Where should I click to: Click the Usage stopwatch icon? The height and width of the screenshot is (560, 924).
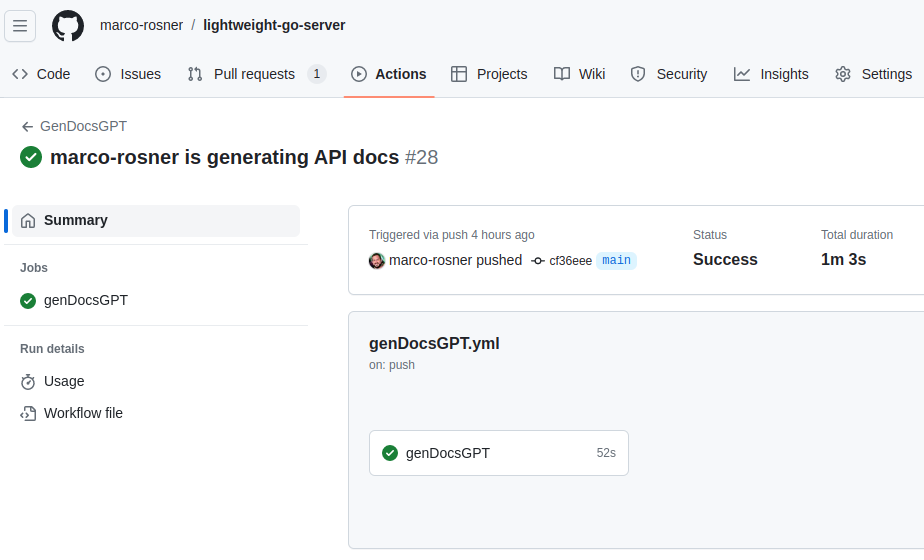click(28, 382)
